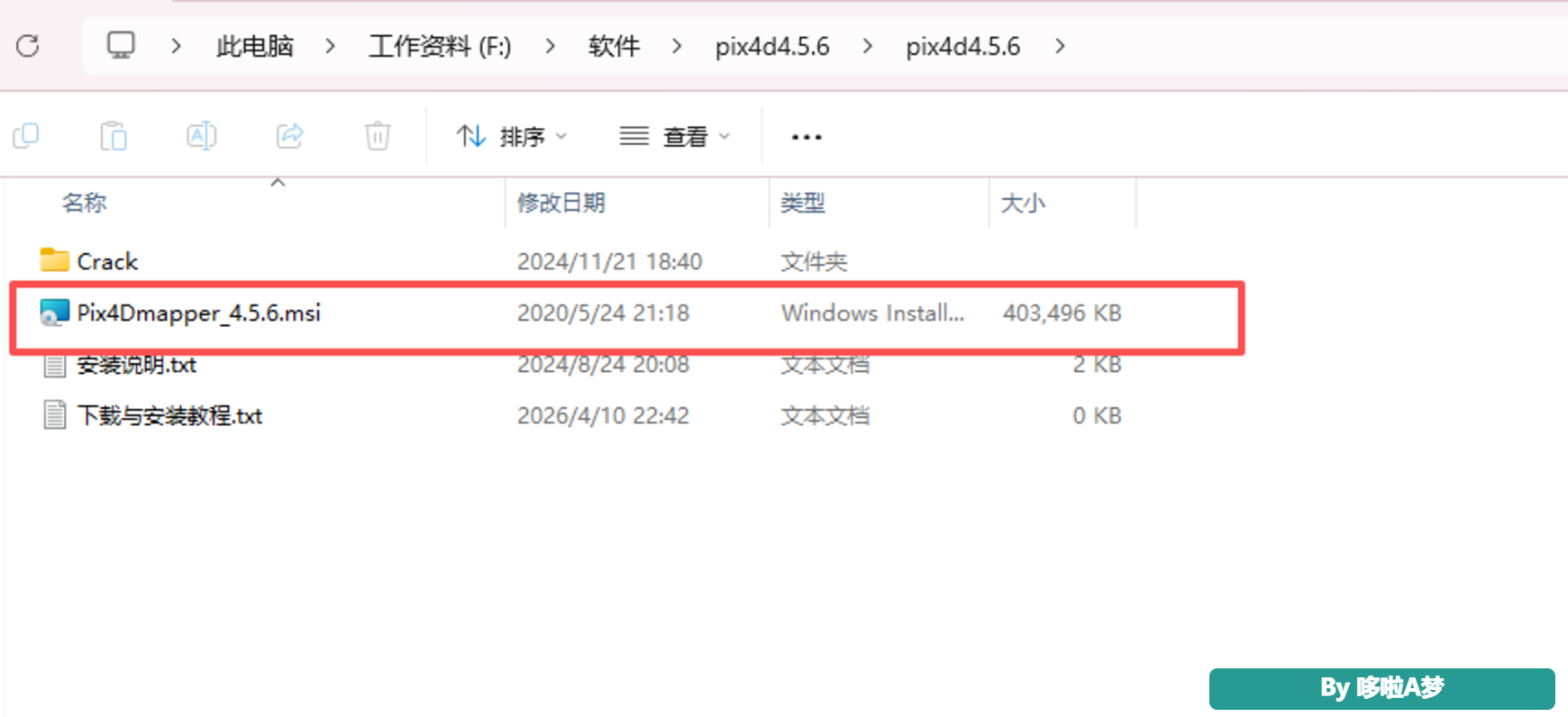The image size is (1568, 717).
Task: Expand the chevron at the end of the address path
Action: click(x=1061, y=46)
